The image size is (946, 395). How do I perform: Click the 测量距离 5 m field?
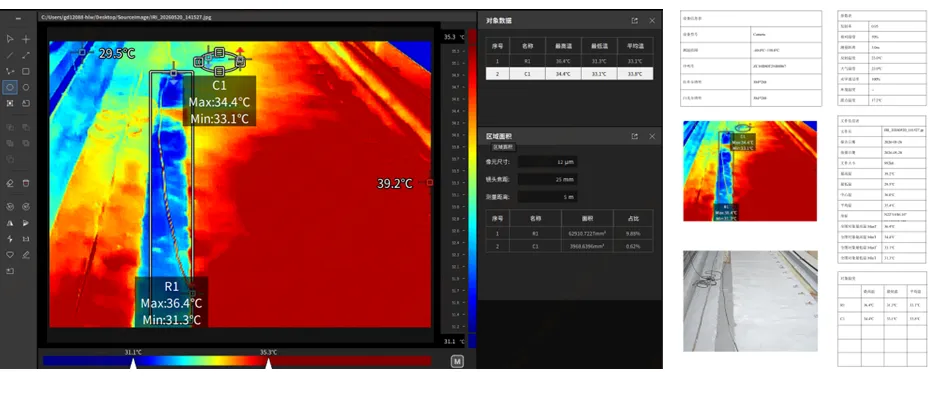click(x=547, y=197)
